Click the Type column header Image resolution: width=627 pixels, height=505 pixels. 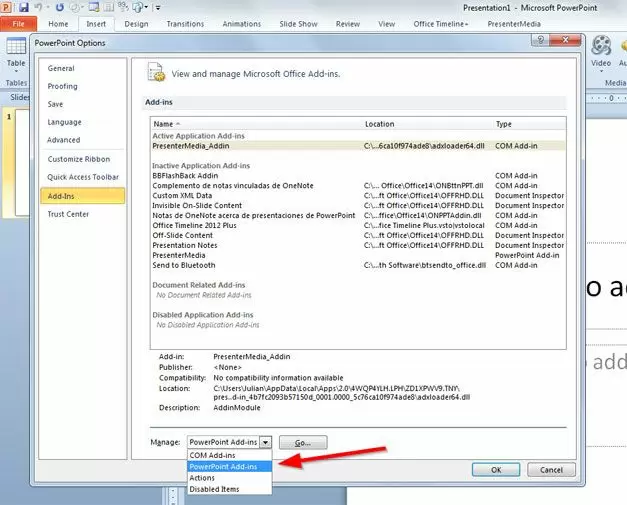click(x=529, y=124)
